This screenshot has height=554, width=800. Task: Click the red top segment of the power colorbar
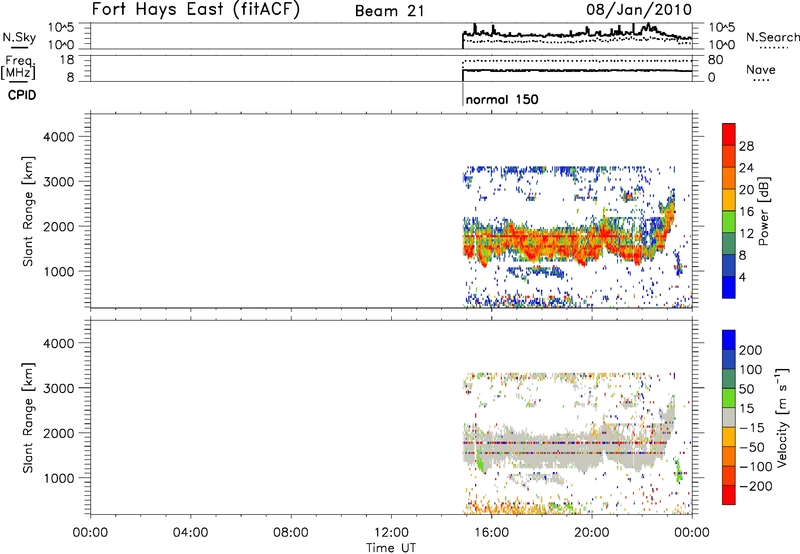pyautogui.click(x=729, y=134)
